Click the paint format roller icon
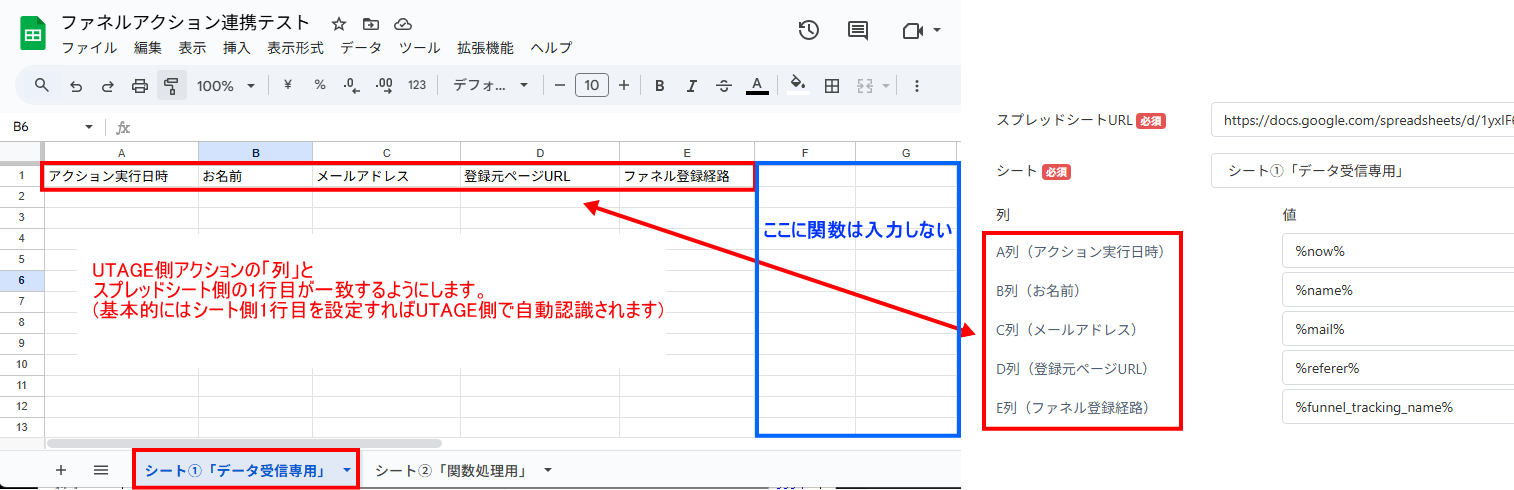The image size is (1514, 490). point(172,86)
